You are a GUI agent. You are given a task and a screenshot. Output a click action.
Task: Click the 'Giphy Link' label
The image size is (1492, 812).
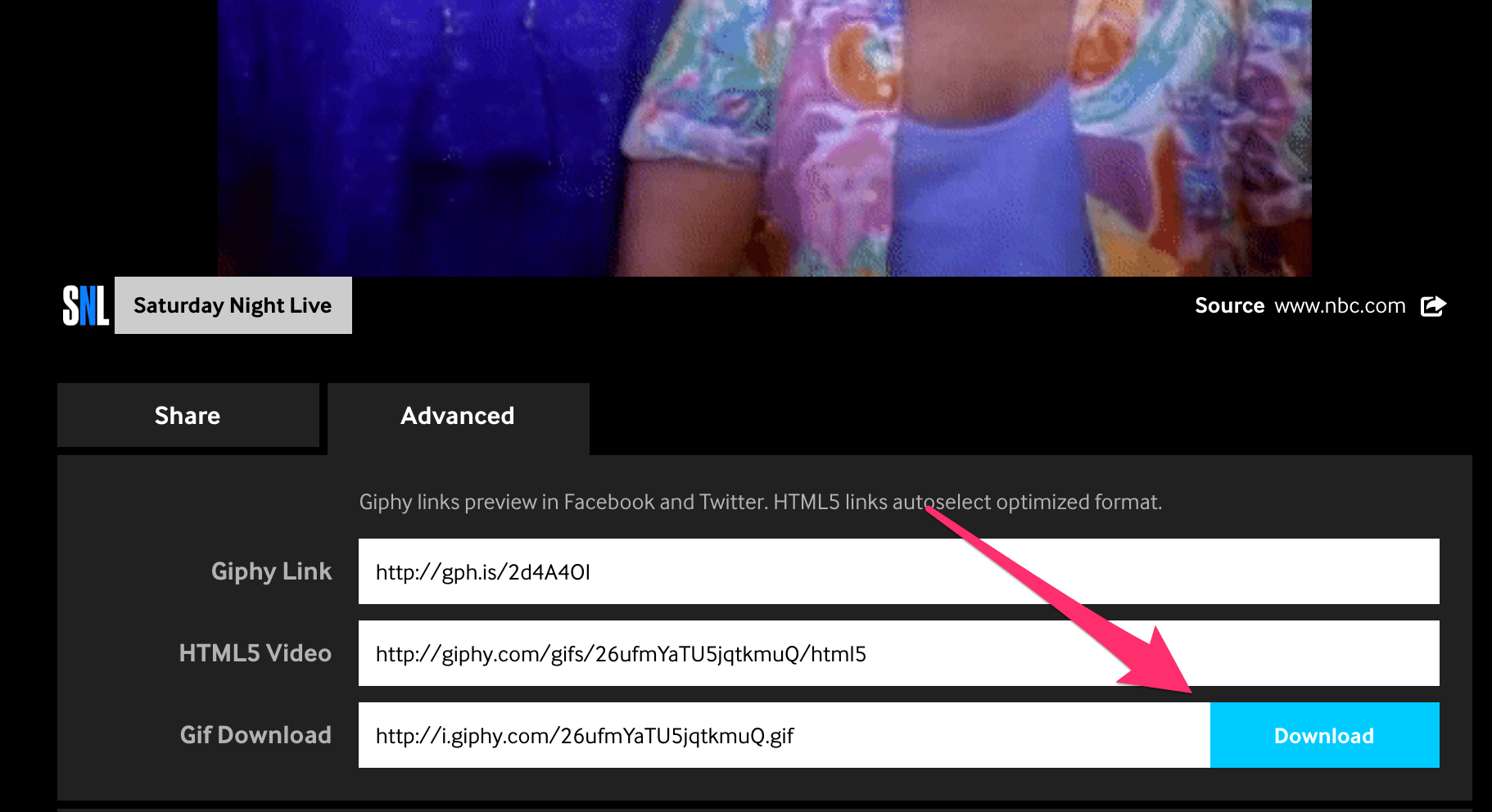[x=272, y=571]
